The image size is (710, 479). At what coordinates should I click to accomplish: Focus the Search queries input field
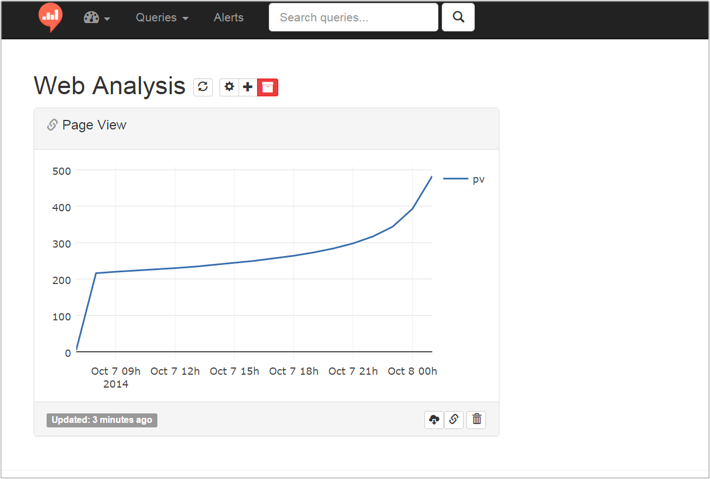click(353, 18)
